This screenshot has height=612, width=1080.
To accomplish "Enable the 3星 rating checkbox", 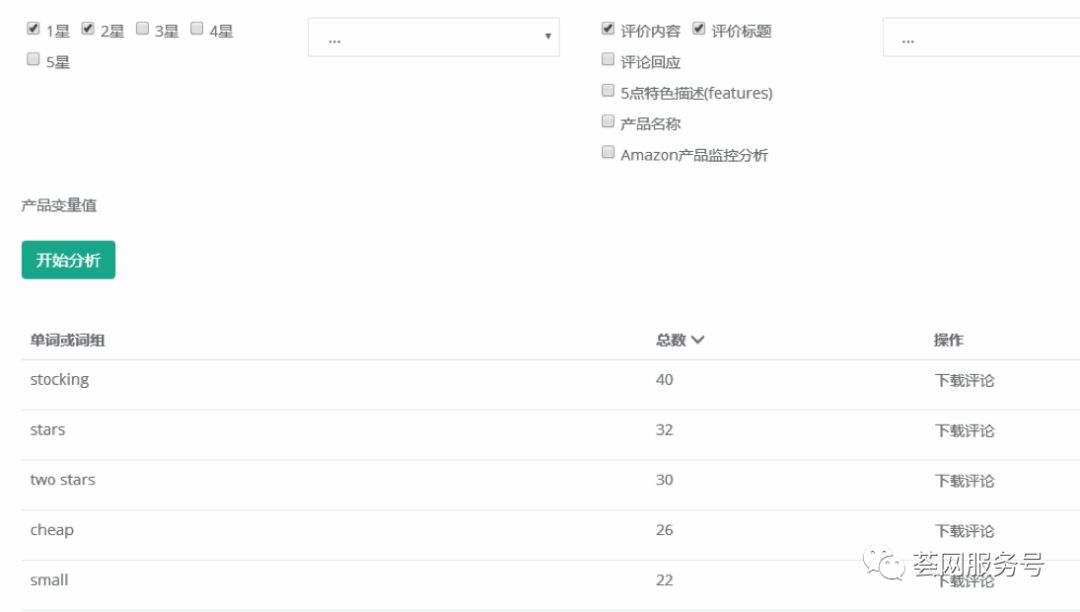I will tap(142, 29).
